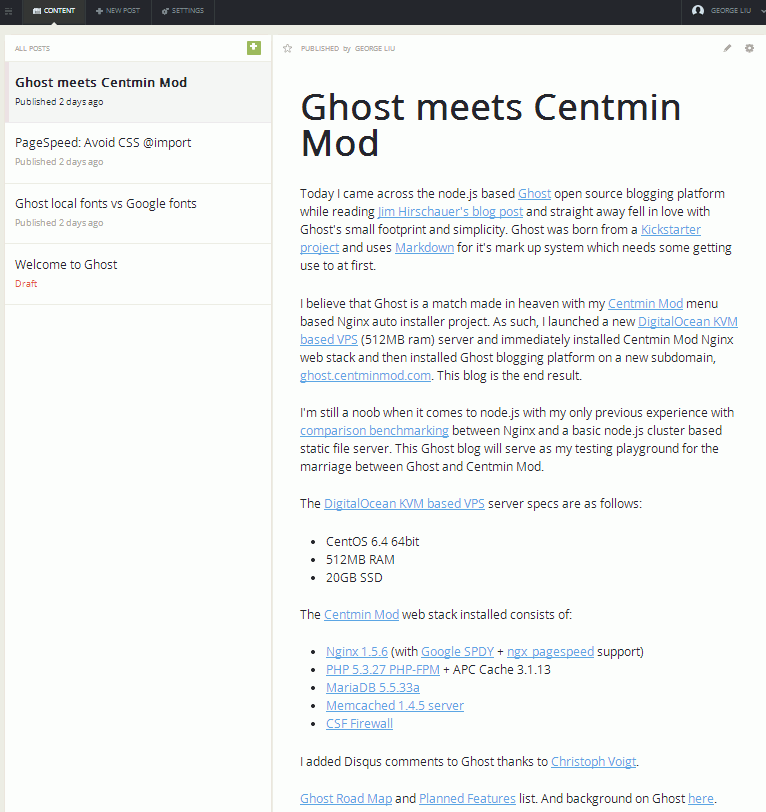
Task: Edit the post using the pencil icon
Action: coord(727,48)
